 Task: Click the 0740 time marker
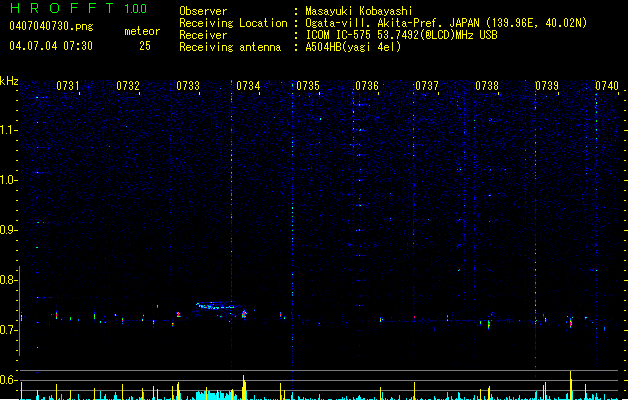point(607,86)
